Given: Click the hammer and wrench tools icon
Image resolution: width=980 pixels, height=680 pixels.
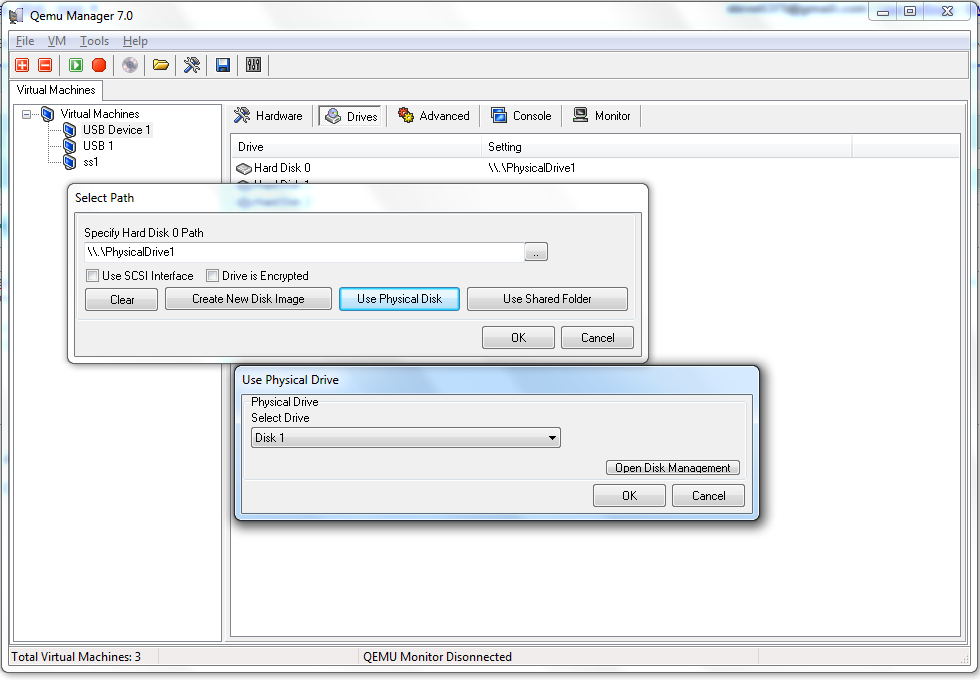Looking at the screenshot, I should point(192,65).
